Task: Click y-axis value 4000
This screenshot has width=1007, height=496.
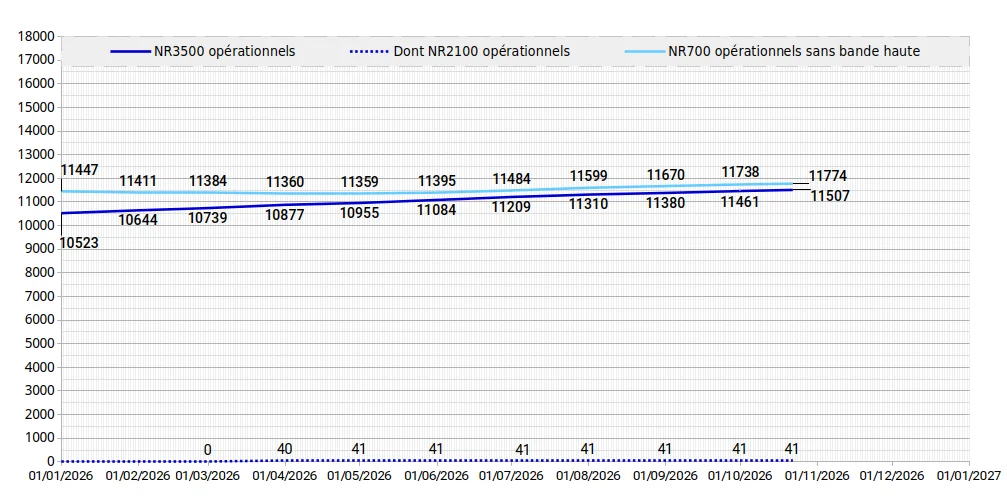Action: click(42, 367)
